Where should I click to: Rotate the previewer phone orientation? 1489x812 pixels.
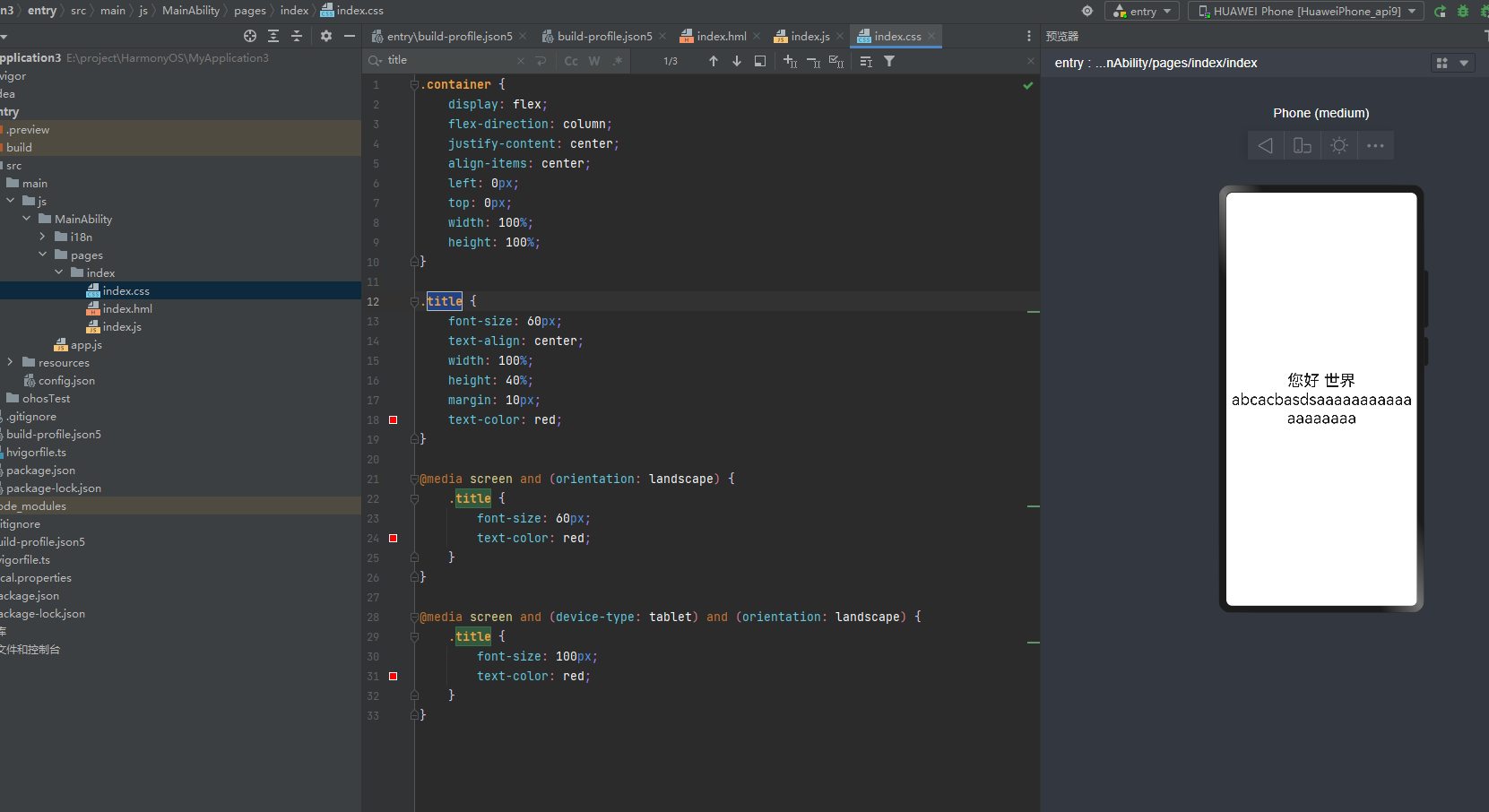coord(1302,145)
